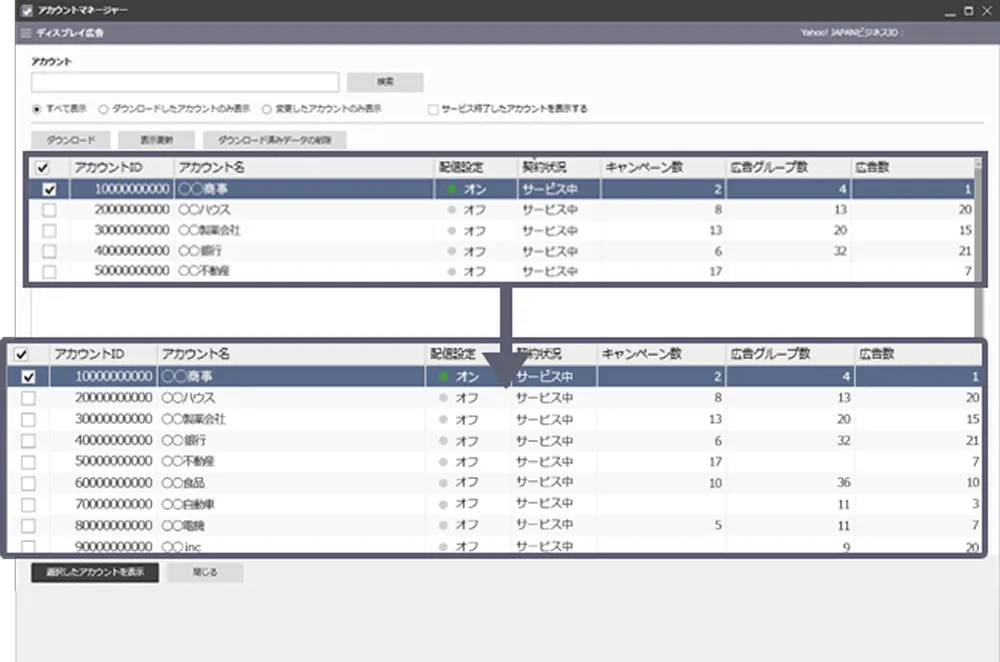This screenshot has width=1000, height=662.
Task: Select the ダウンロードしたアカウントのみ表示 radio option
Action: tap(104, 109)
